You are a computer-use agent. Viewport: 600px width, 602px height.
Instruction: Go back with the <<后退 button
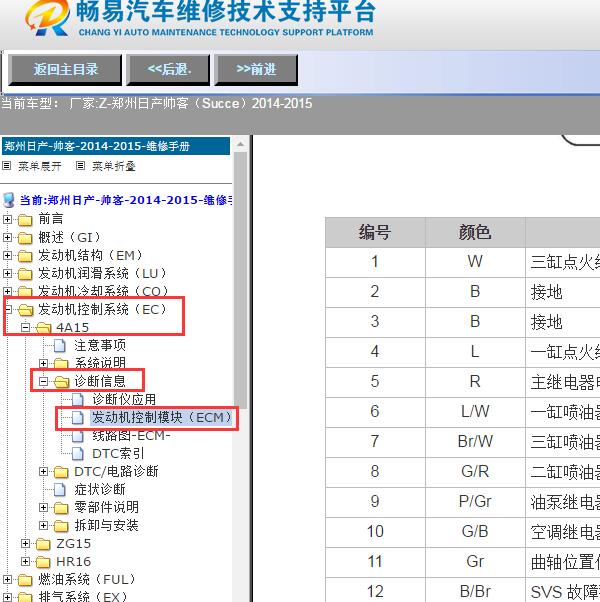coord(169,69)
